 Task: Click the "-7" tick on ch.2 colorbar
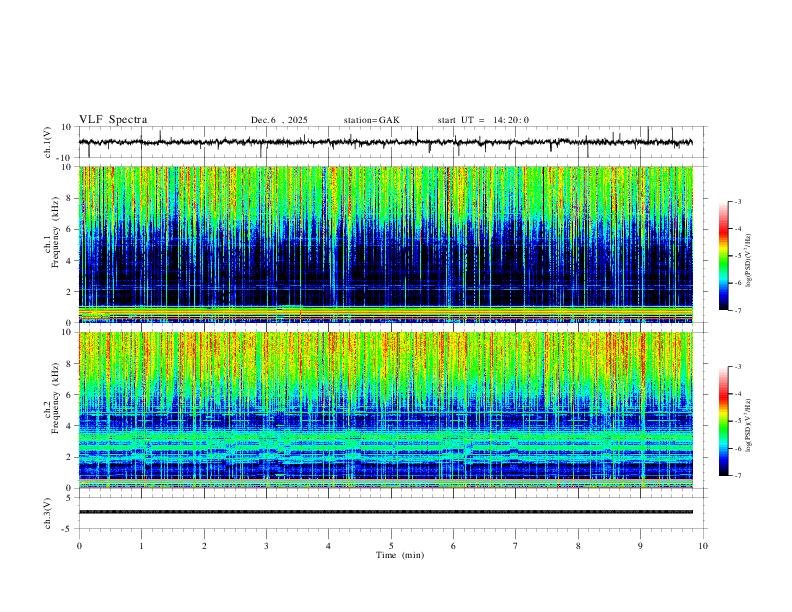pos(737,476)
